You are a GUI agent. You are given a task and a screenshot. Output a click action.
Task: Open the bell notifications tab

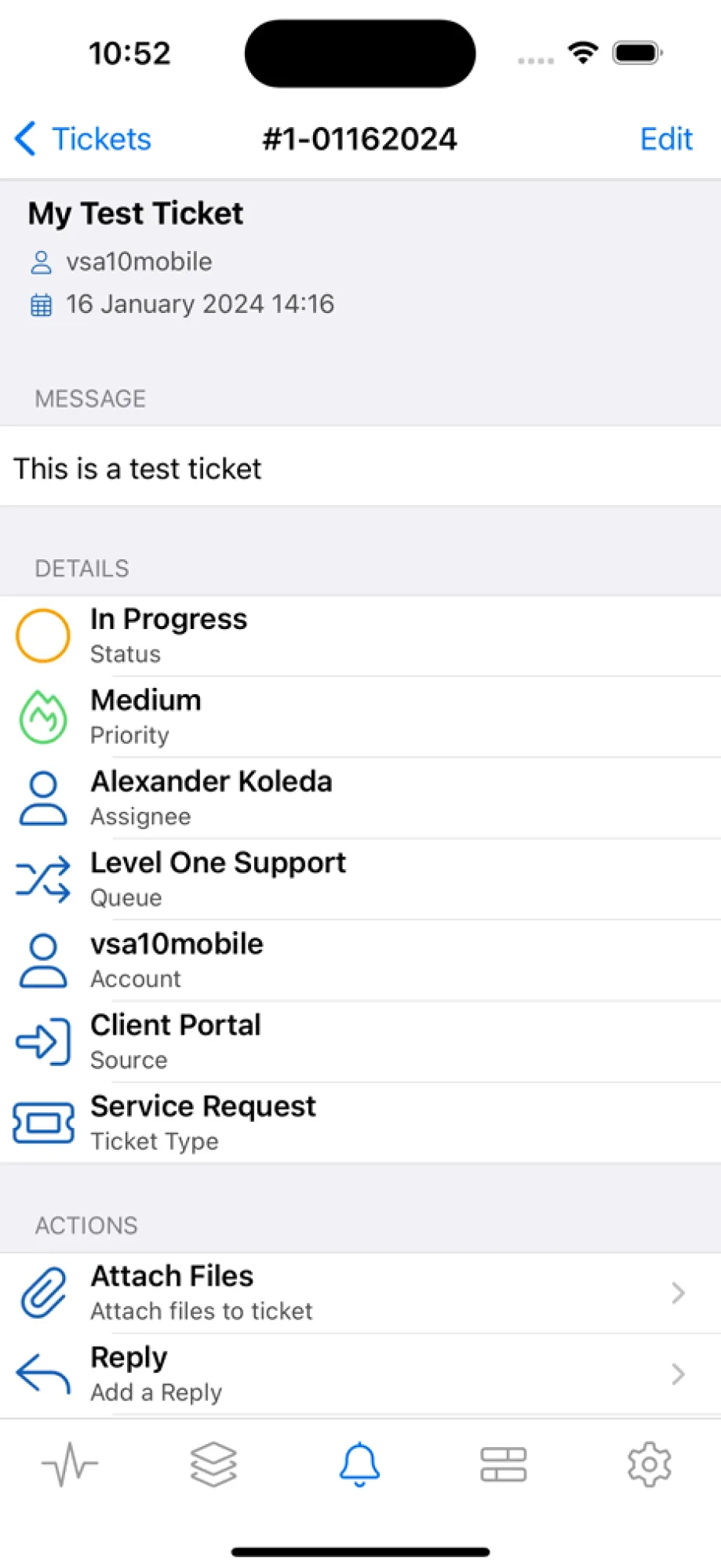(x=359, y=1464)
